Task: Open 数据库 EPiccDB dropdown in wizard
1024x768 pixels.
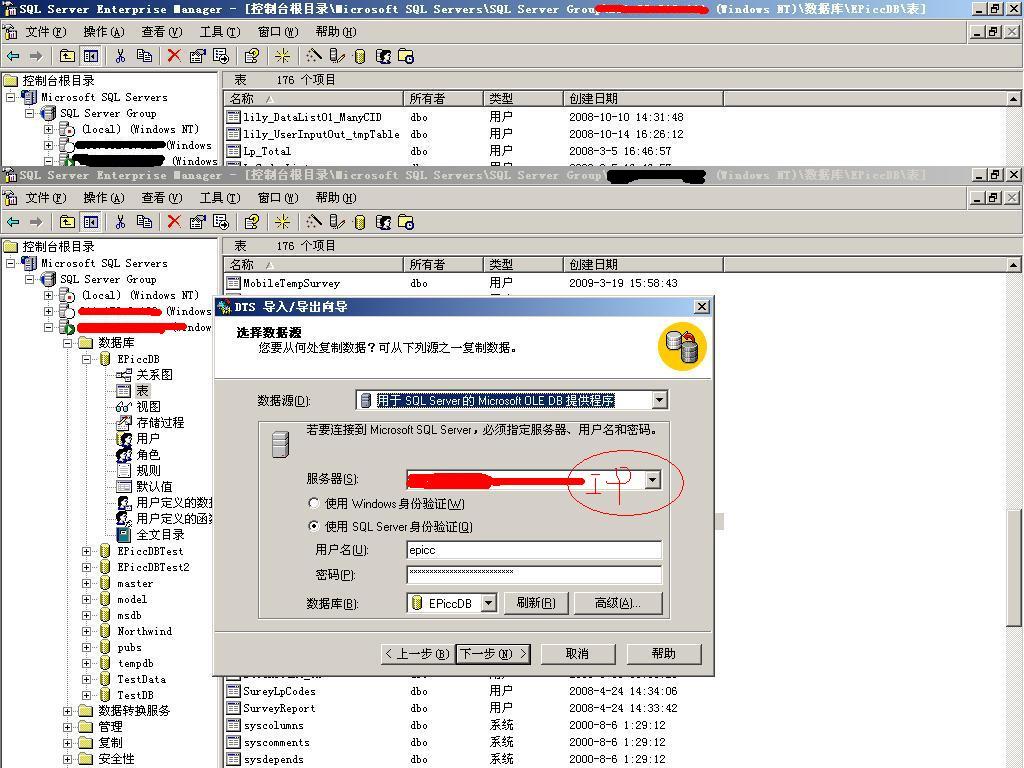Action: pyautogui.click(x=489, y=603)
